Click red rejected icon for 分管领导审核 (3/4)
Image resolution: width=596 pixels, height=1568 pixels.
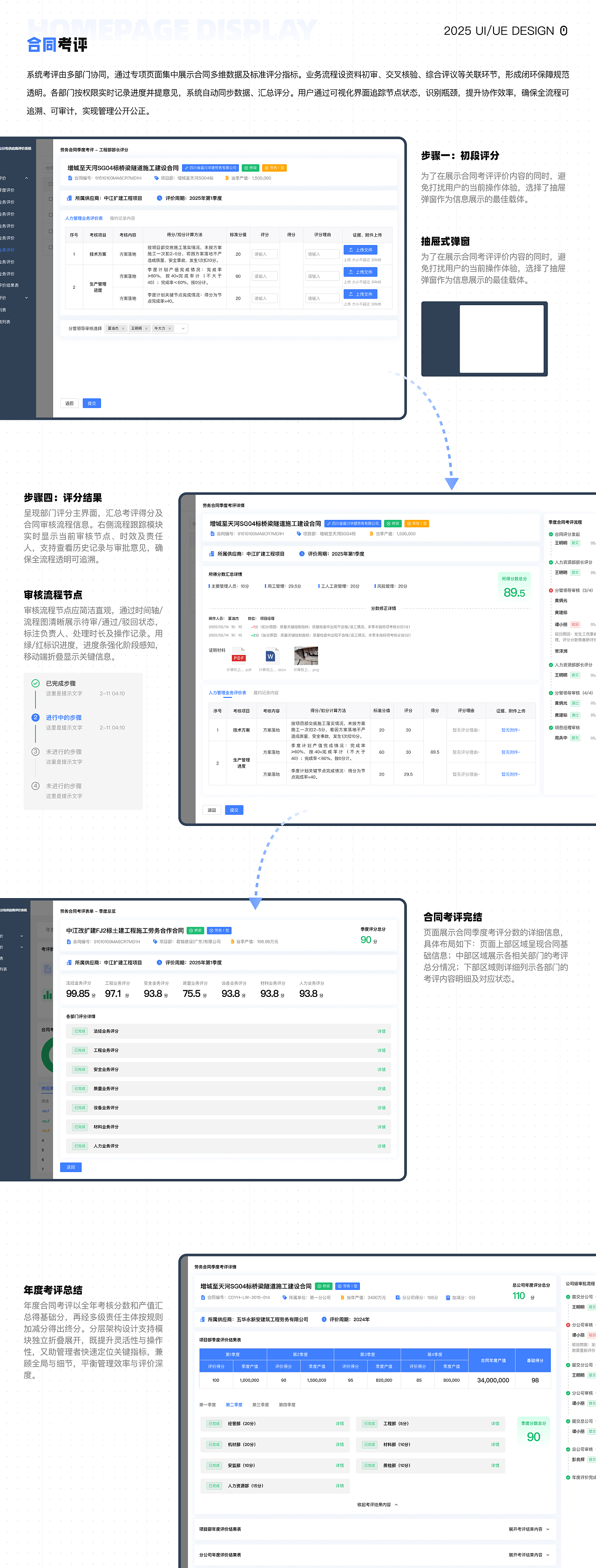click(x=551, y=590)
